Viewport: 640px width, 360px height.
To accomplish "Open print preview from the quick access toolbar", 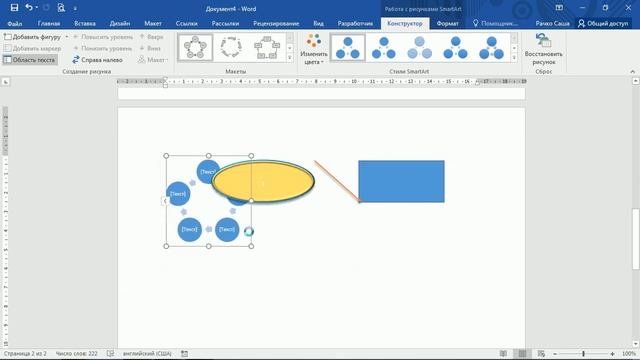I will 61,8.
